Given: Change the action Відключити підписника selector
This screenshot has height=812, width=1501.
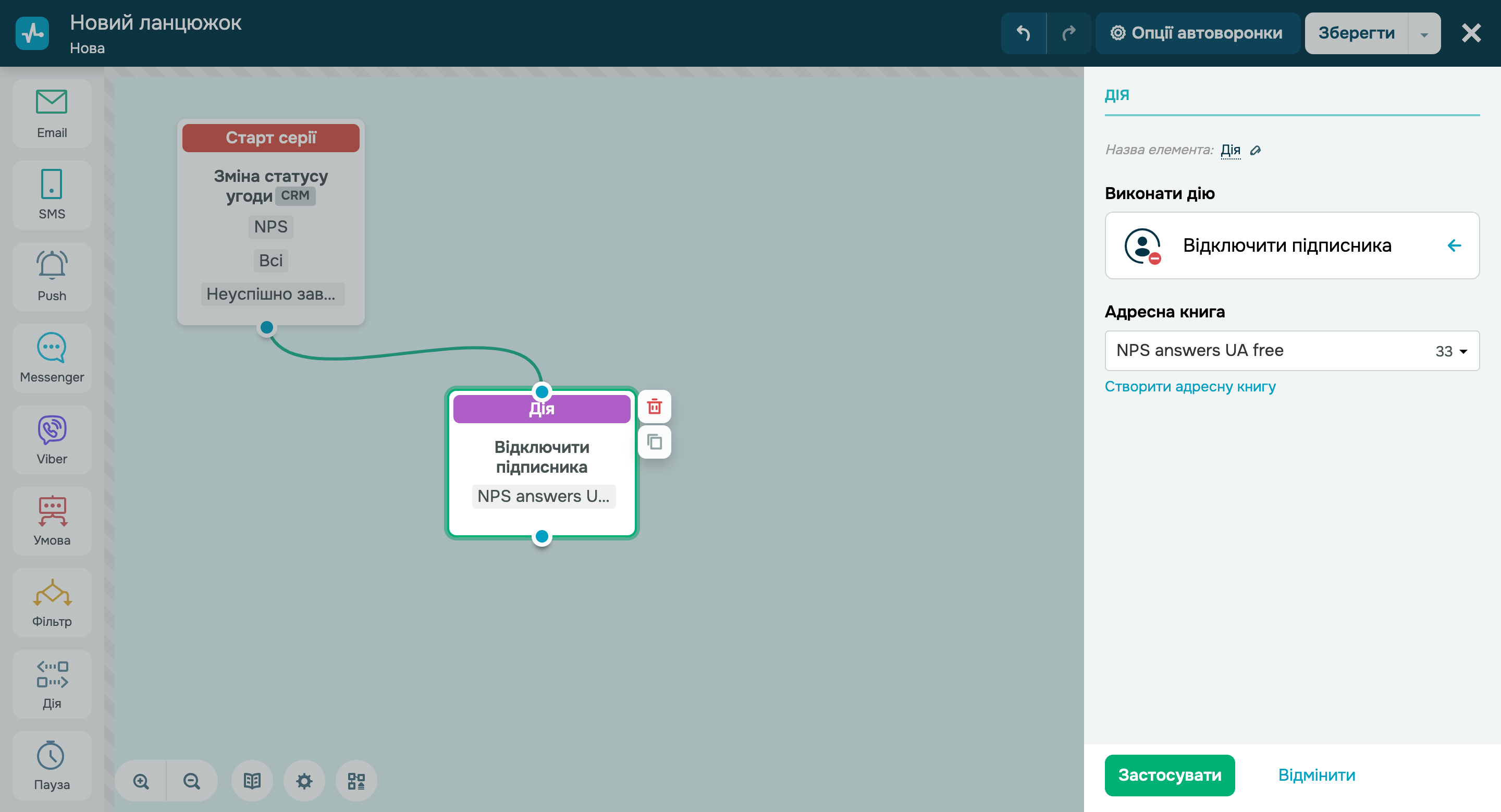Looking at the screenshot, I should 1291,245.
